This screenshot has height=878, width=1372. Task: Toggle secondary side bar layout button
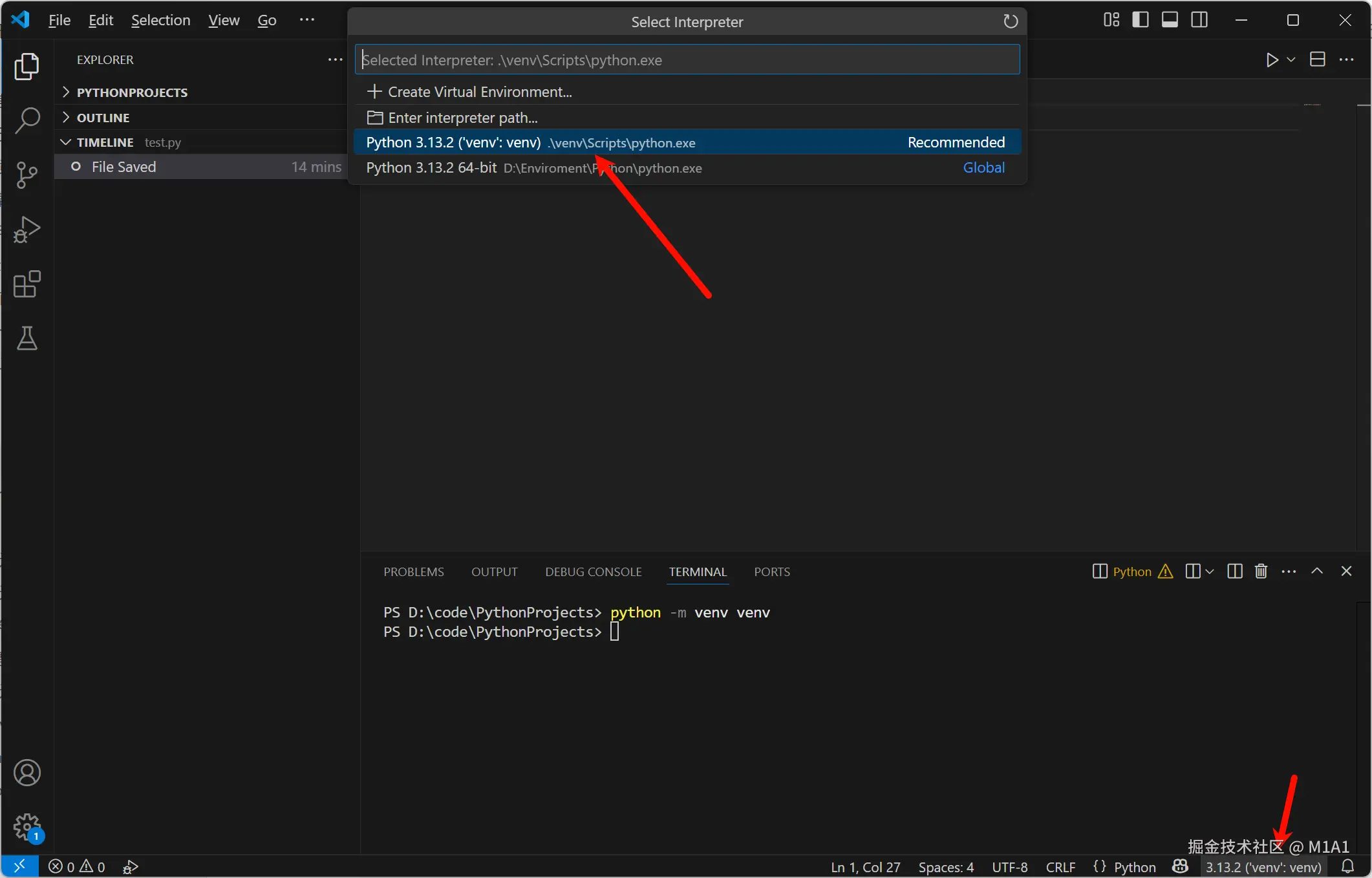tap(1199, 20)
